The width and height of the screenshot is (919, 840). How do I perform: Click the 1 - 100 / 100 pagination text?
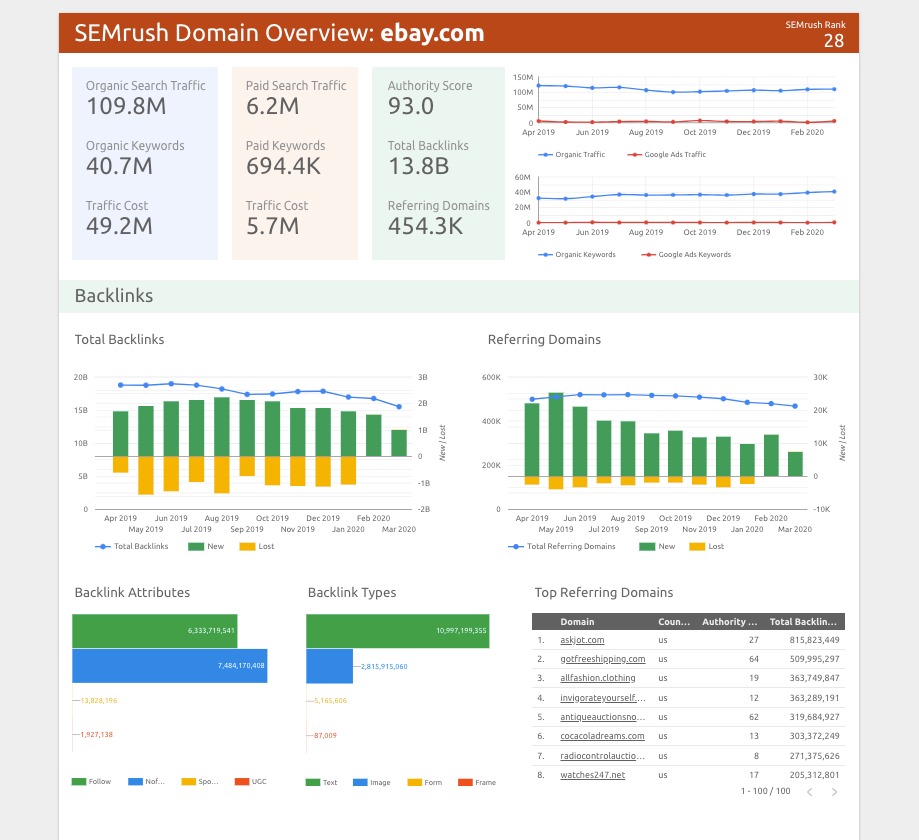(x=765, y=791)
